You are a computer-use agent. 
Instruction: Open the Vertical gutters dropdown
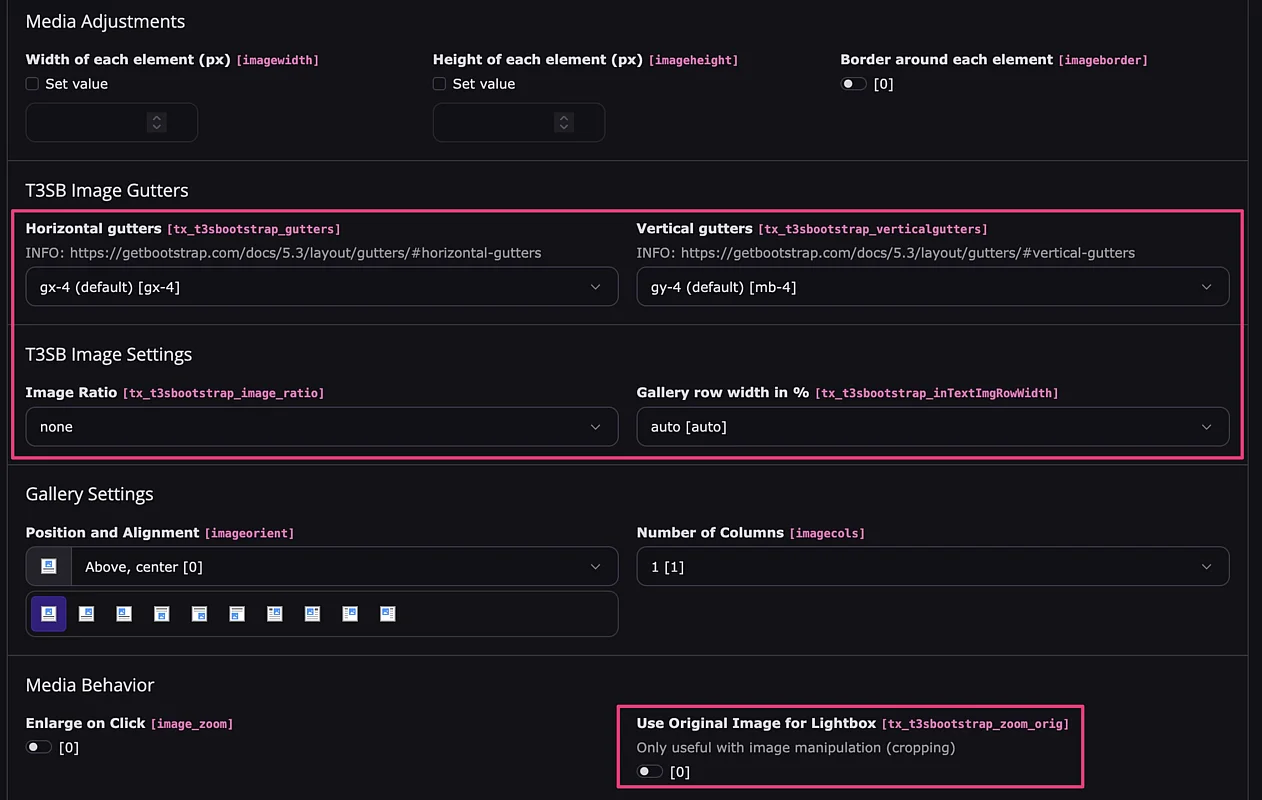click(932, 287)
